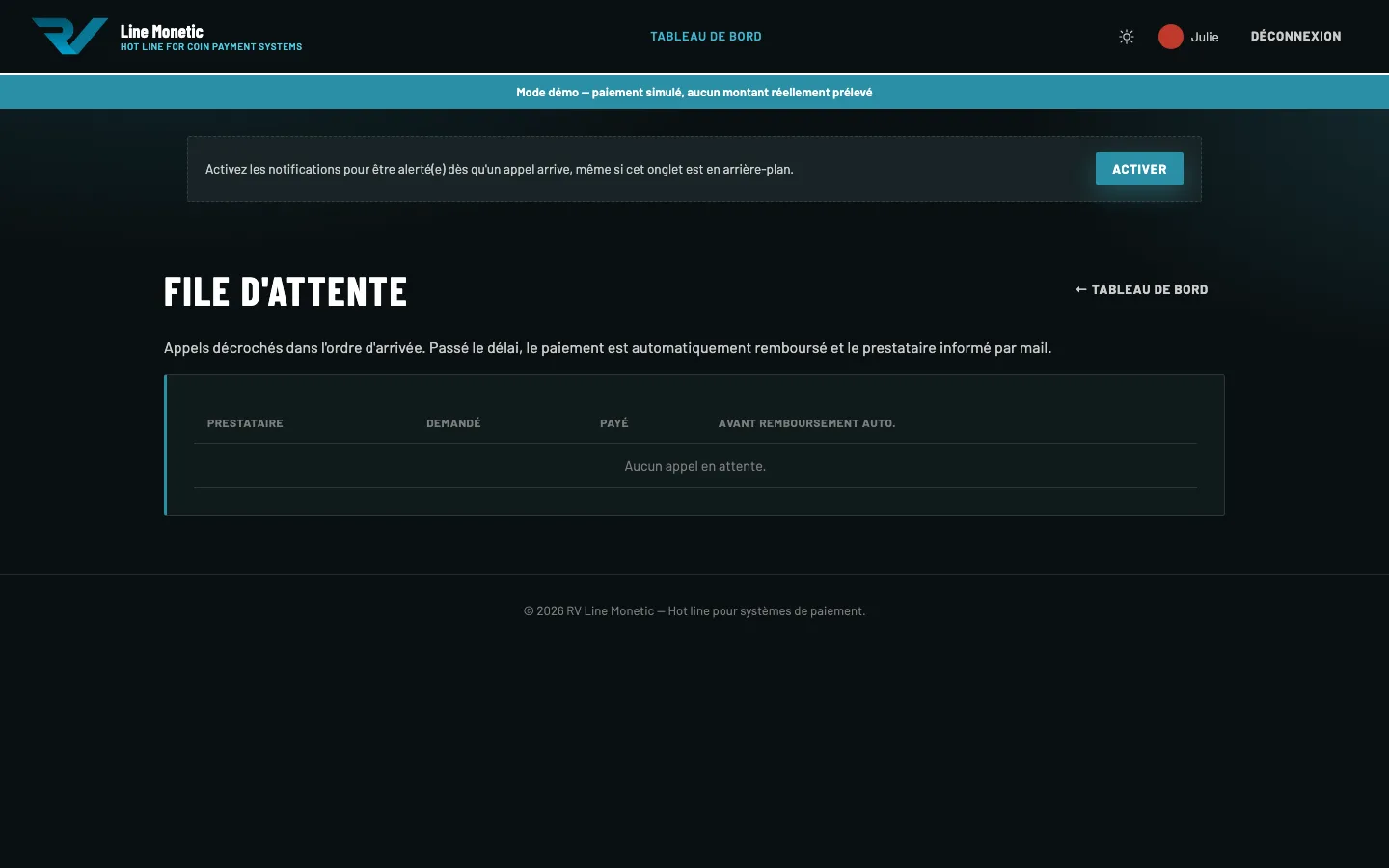Click the Mode démo banner text
The height and width of the screenshot is (868, 1389).
694,93
